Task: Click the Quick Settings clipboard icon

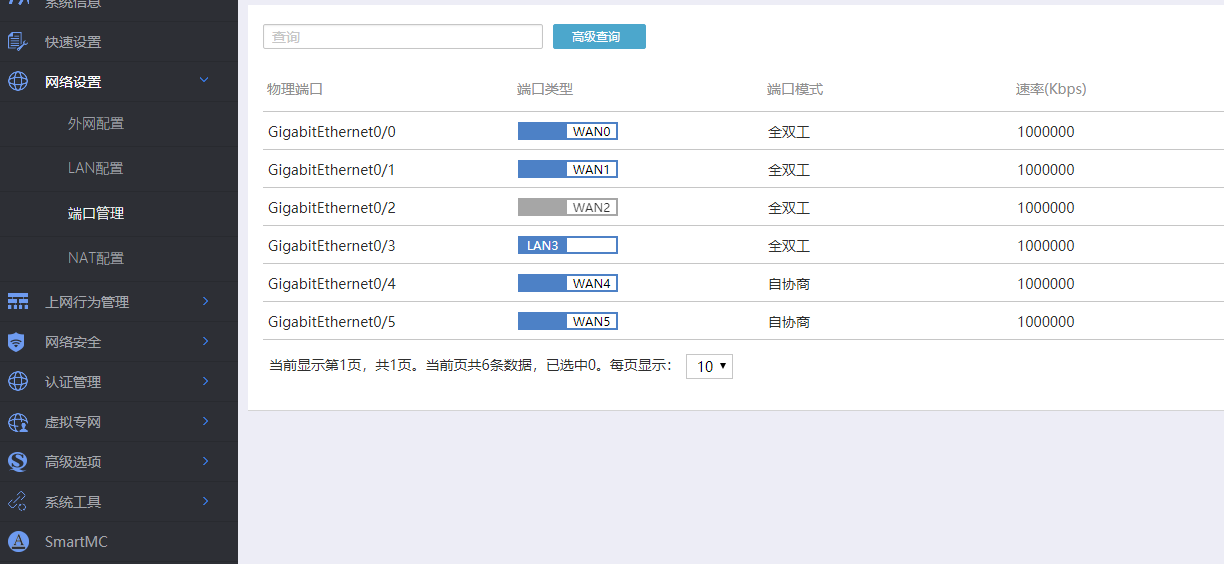Action: click(17, 42)
